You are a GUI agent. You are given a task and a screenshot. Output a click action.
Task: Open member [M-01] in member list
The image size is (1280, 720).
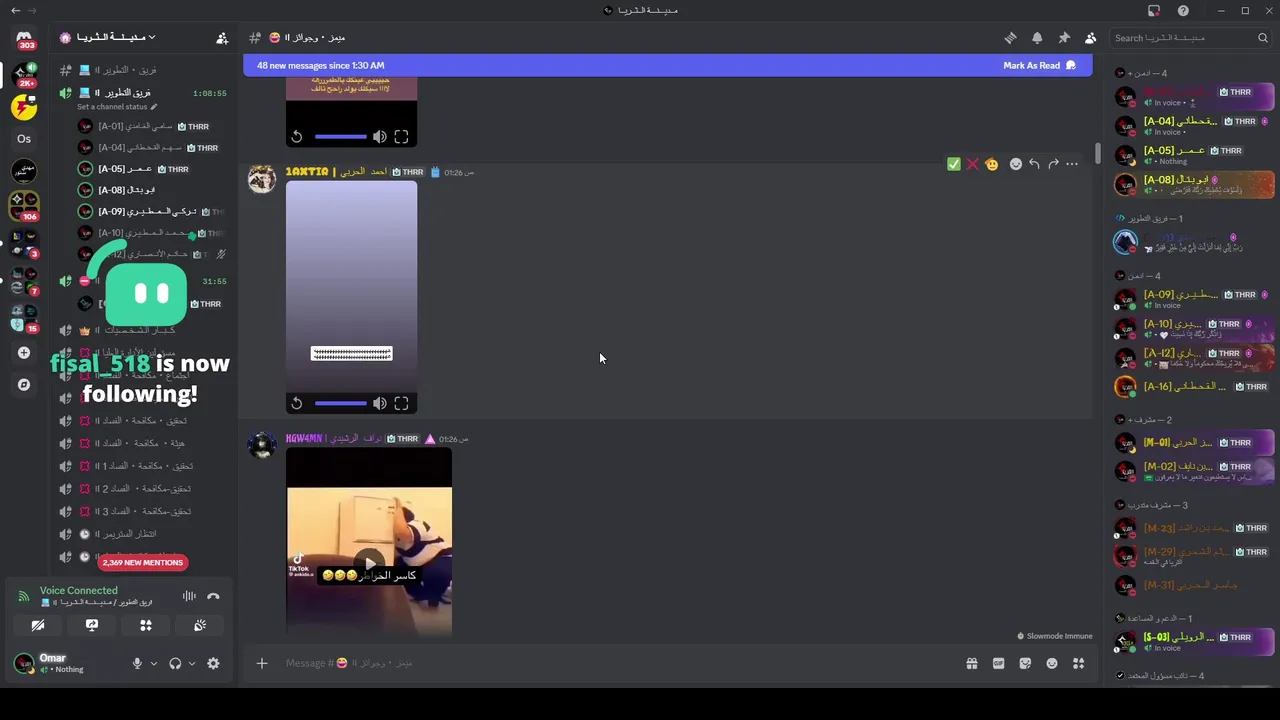coord(1194,443)
